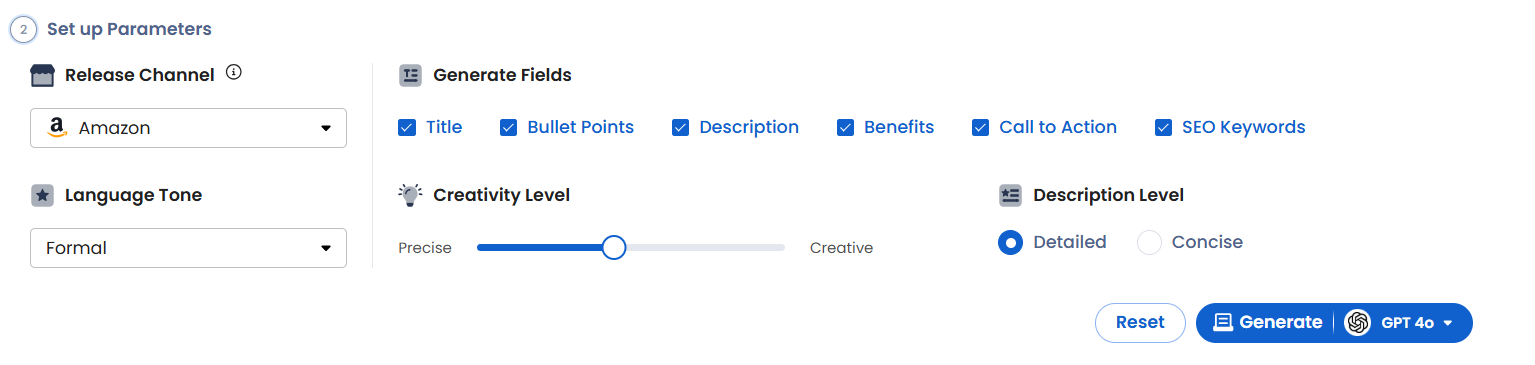Click the Reset button
Screen dimensions: 1535x365
click(x=1140, y=322)
